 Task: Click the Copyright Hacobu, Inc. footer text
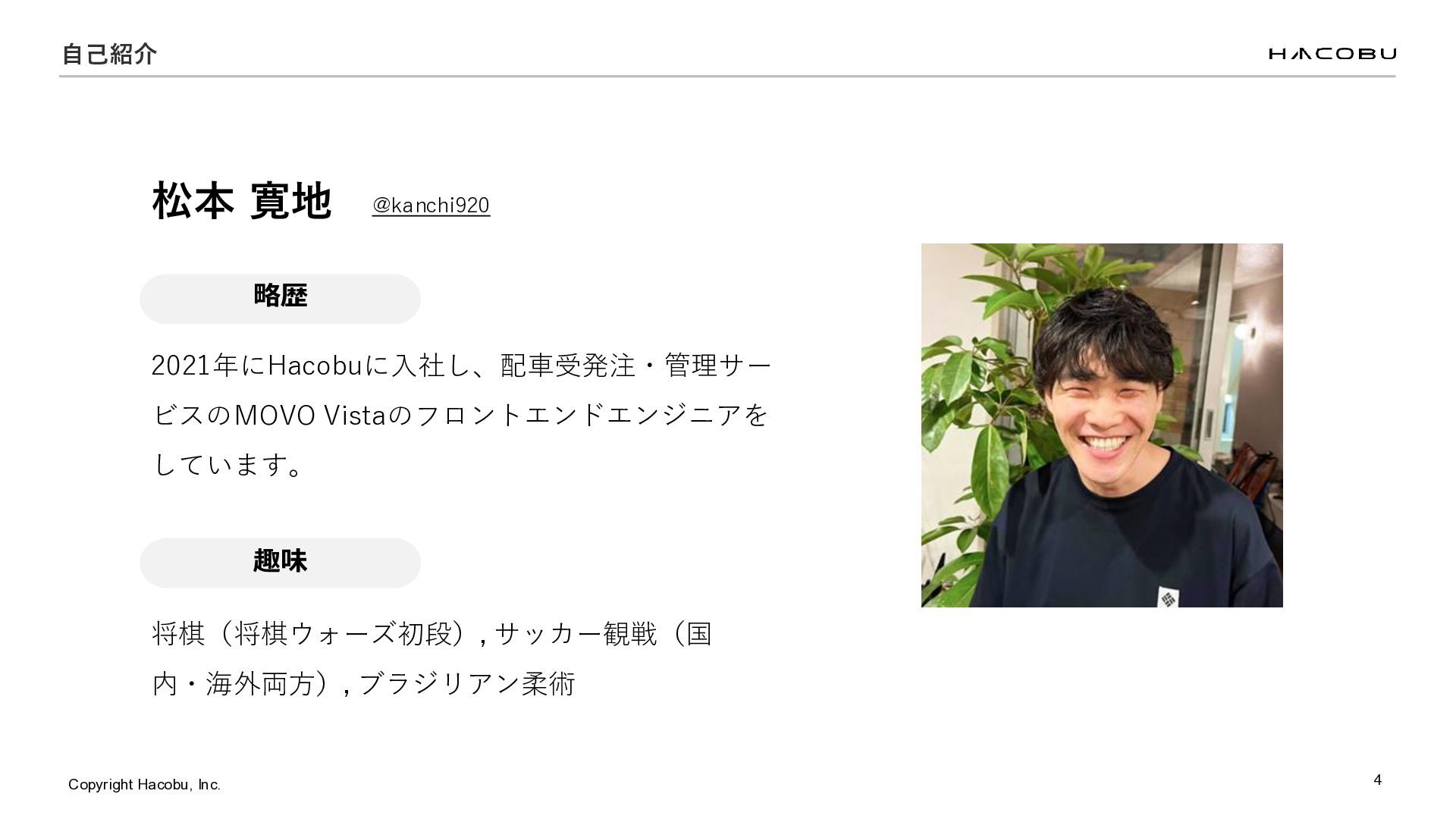tap(144, 785)
